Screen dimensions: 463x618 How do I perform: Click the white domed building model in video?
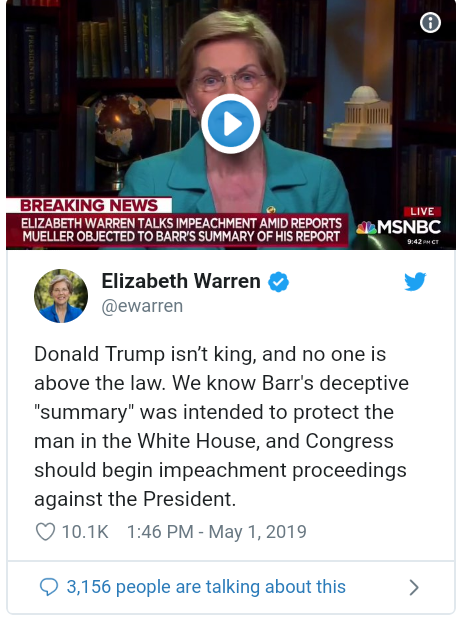tap(361, 117)
